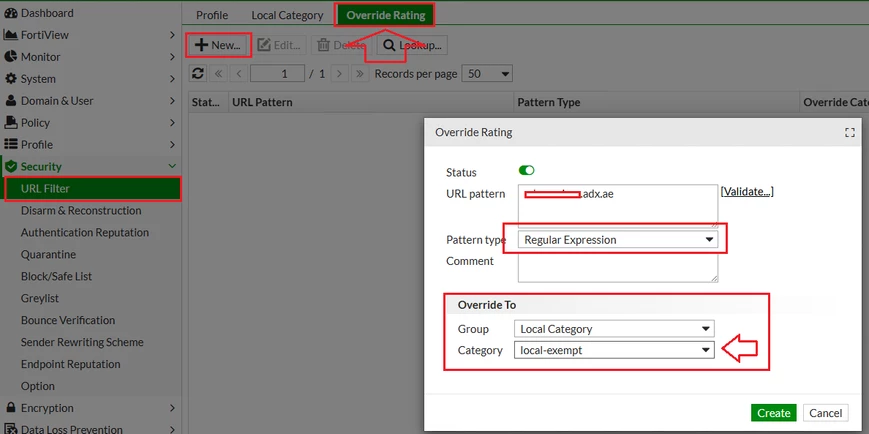Click the Monitor pie icon in sidebar
The image size is (869, 434).
point(11,57)
